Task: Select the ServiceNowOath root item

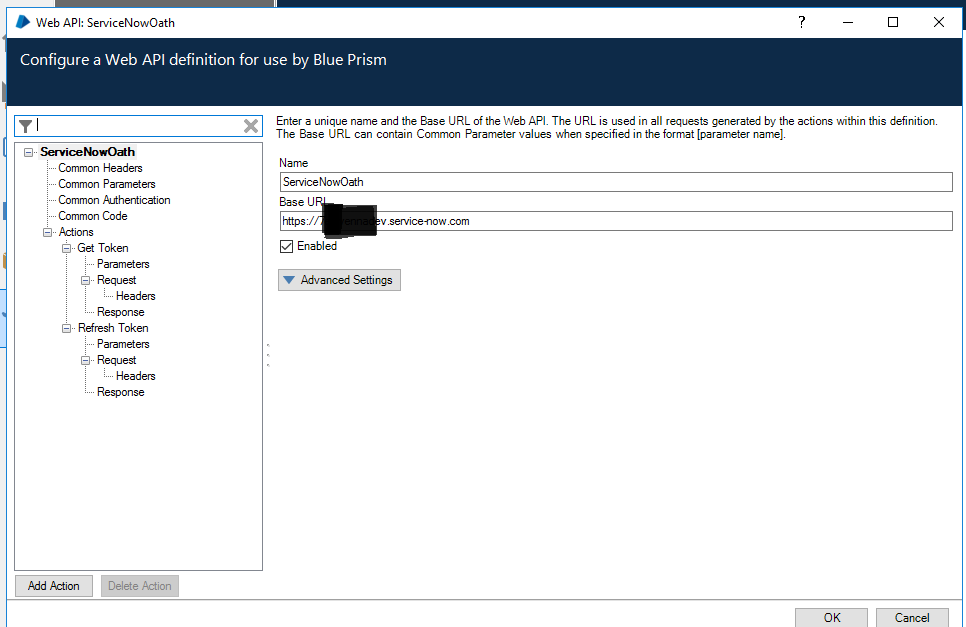Action: [87, 152]
